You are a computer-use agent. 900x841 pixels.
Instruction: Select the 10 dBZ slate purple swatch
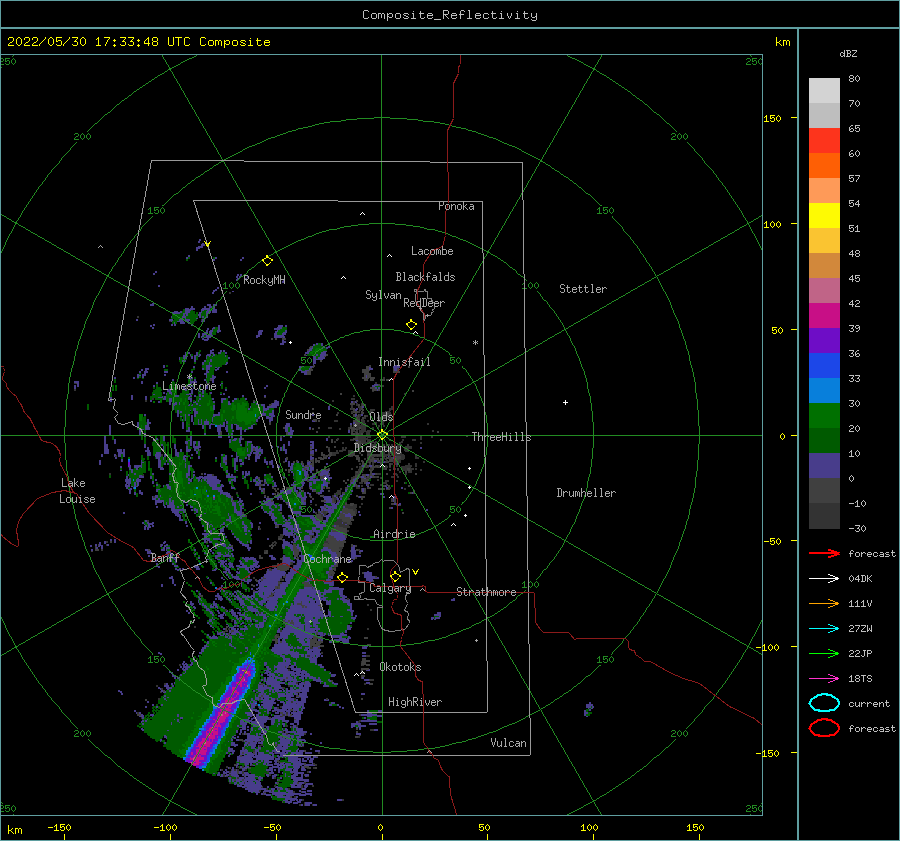point(824,466)
